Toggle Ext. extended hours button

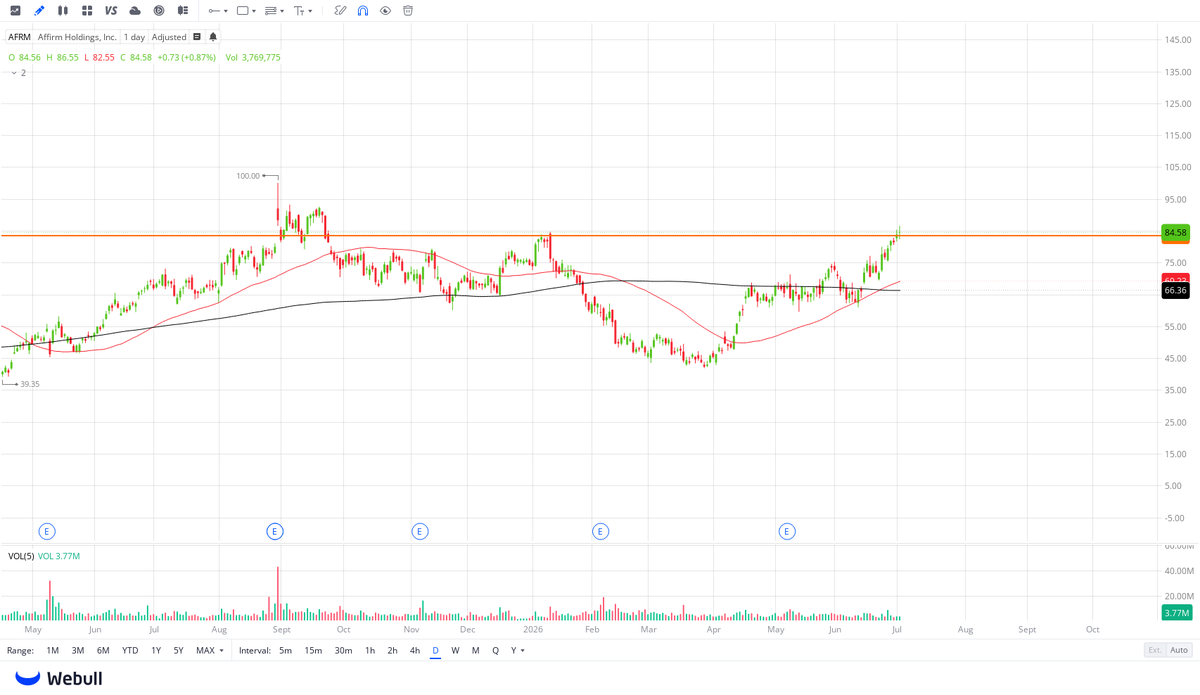click(1155, 650)
